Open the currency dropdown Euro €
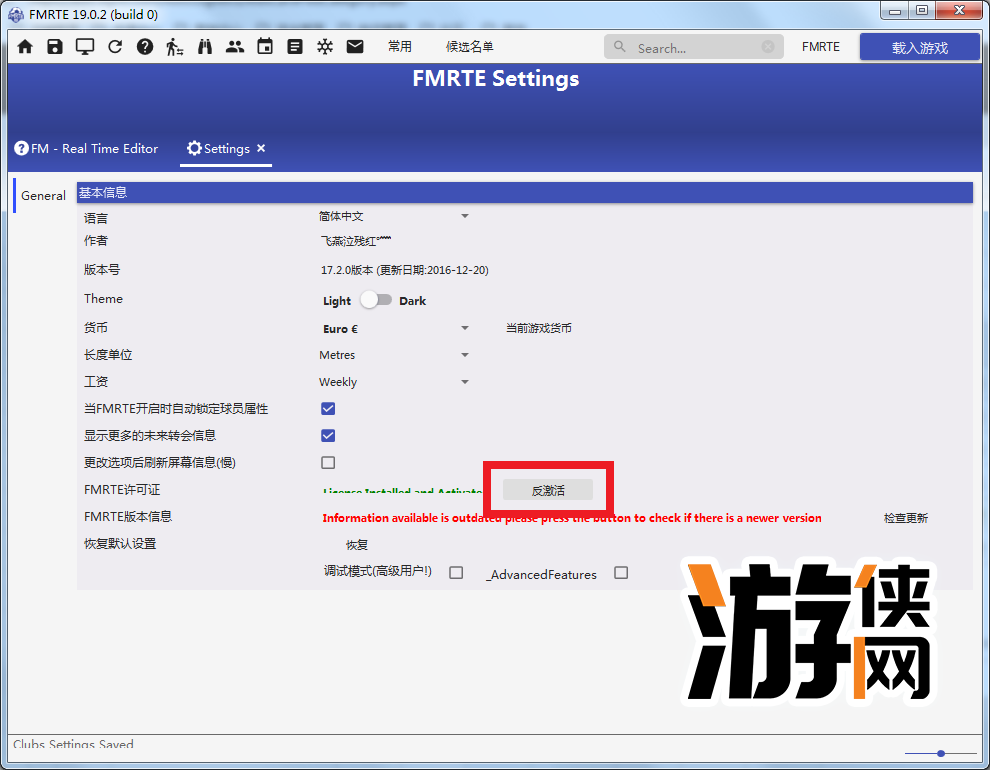This screenshot has width=990, height=770. (395, 328)
